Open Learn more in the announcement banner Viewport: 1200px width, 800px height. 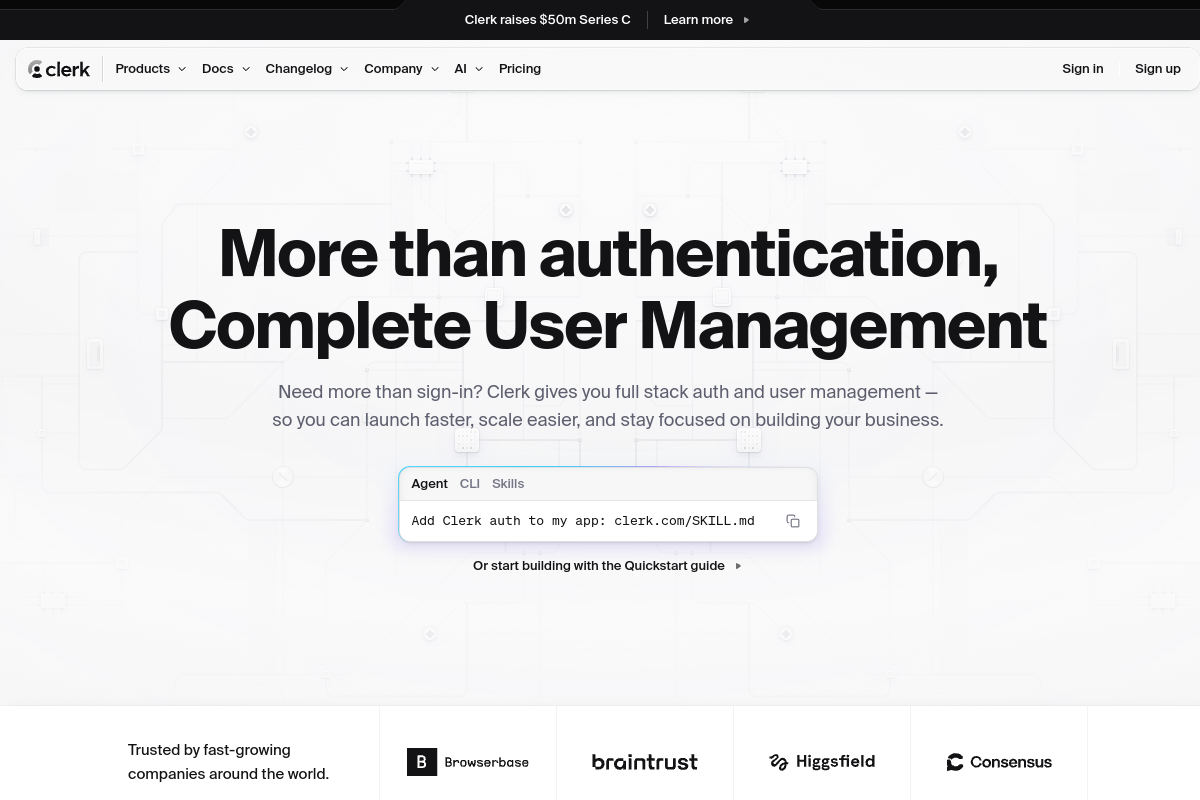(706, 20)
